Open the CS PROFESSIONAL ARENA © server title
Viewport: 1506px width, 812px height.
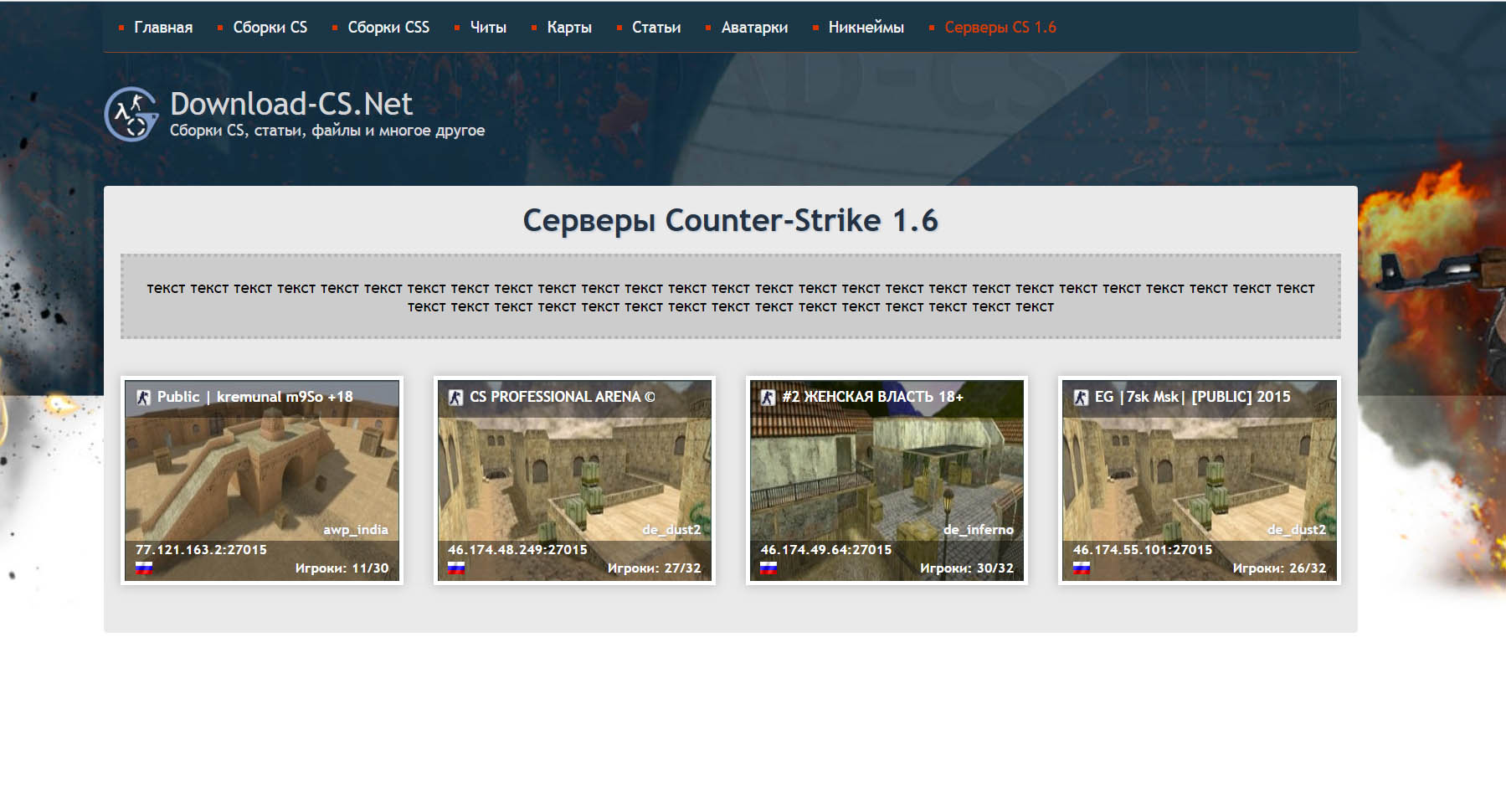click(563, 397)
